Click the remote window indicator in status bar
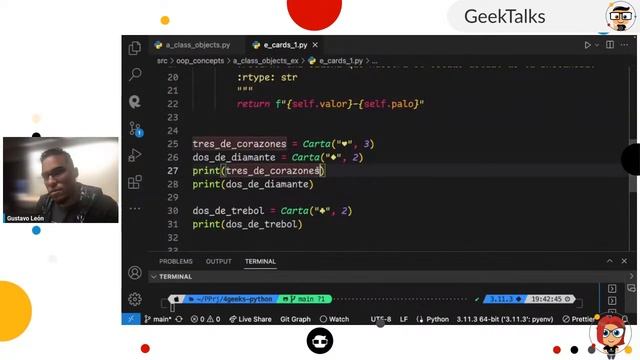Image resolution: width=640 pixels, height=360 pixels. [131, 319]
